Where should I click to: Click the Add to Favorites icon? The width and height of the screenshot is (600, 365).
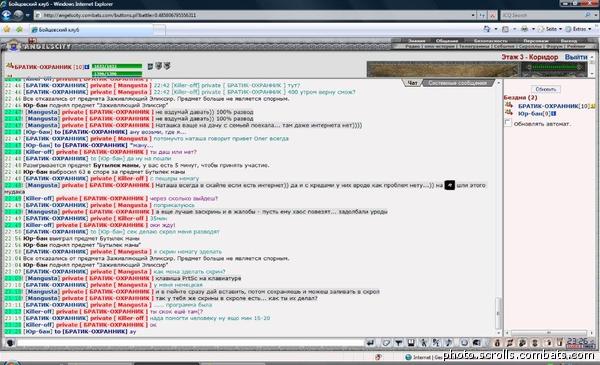click(x=19, y=29)
